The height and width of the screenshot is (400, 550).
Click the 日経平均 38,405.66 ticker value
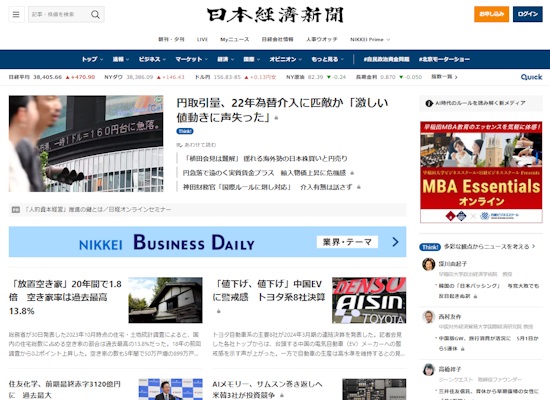pos(47,77)
